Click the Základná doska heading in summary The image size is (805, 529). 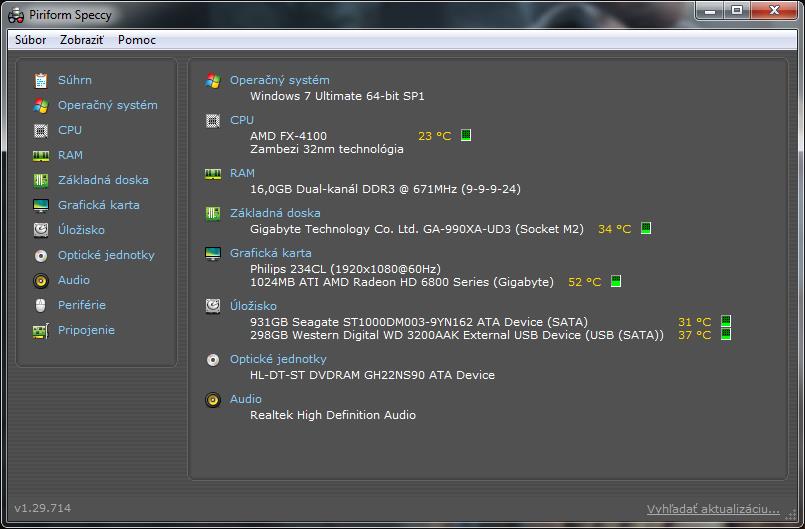pos(275,213)
